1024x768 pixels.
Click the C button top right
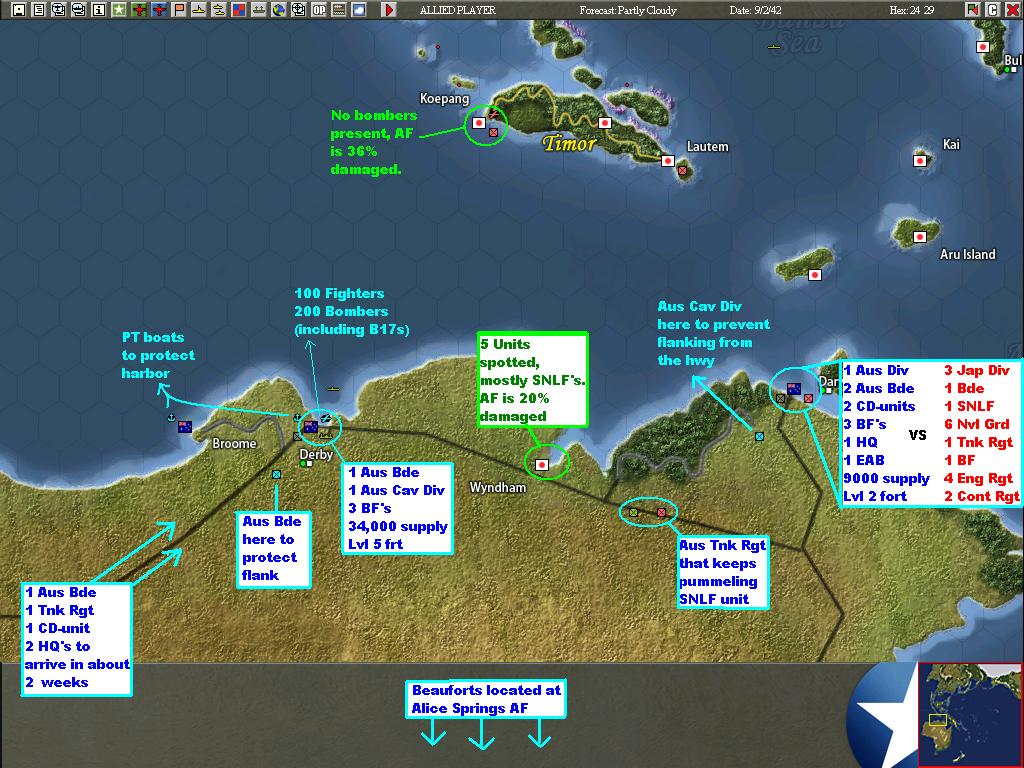(993, 10)
